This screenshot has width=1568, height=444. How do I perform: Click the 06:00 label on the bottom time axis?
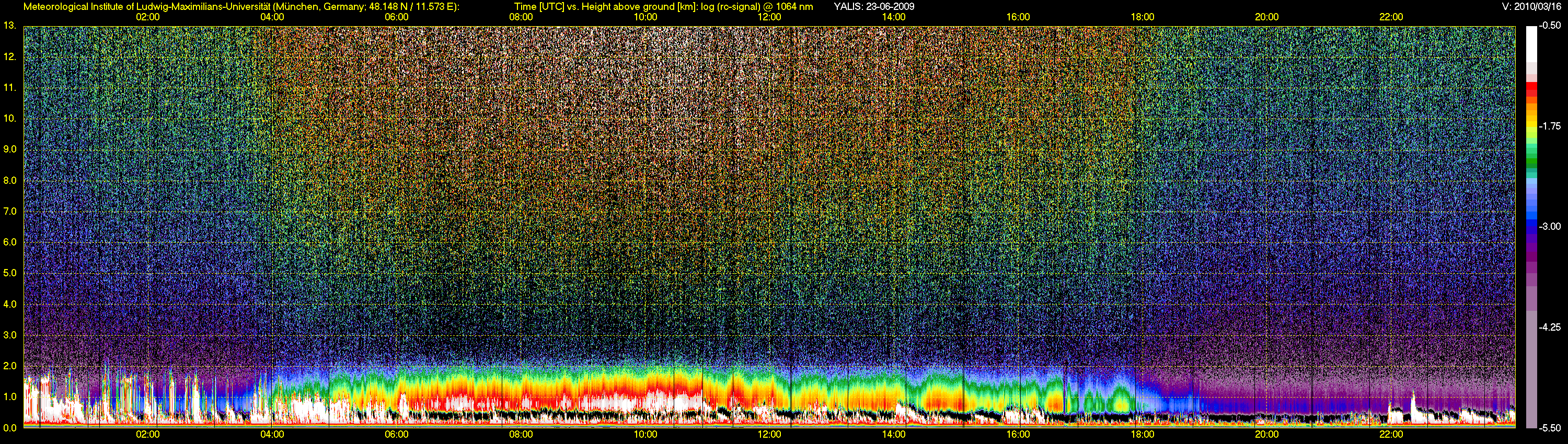coord(397,434)
